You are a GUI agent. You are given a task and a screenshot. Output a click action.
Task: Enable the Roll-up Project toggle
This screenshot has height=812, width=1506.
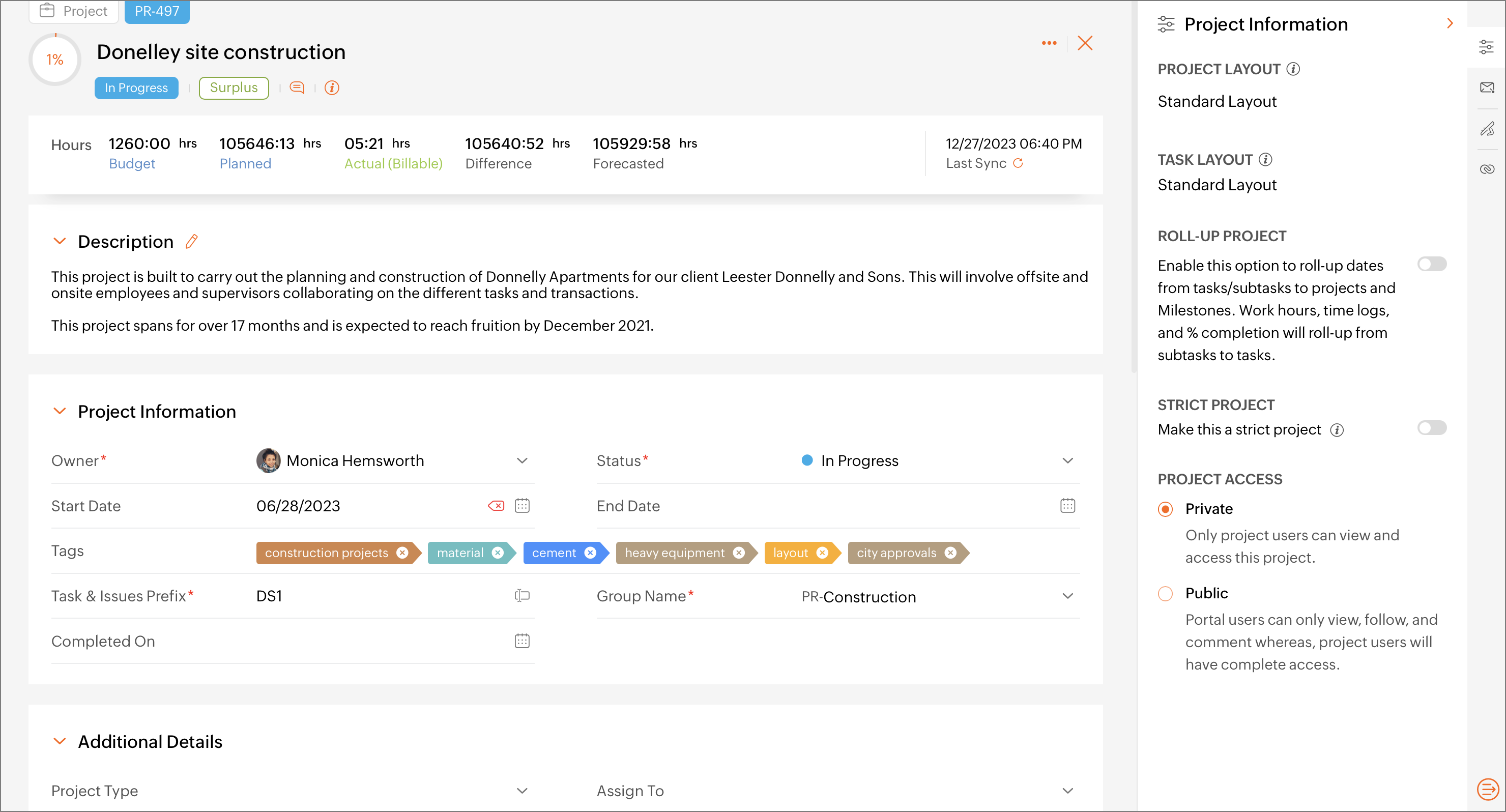pyautogui.click(x=1432, y=264)
